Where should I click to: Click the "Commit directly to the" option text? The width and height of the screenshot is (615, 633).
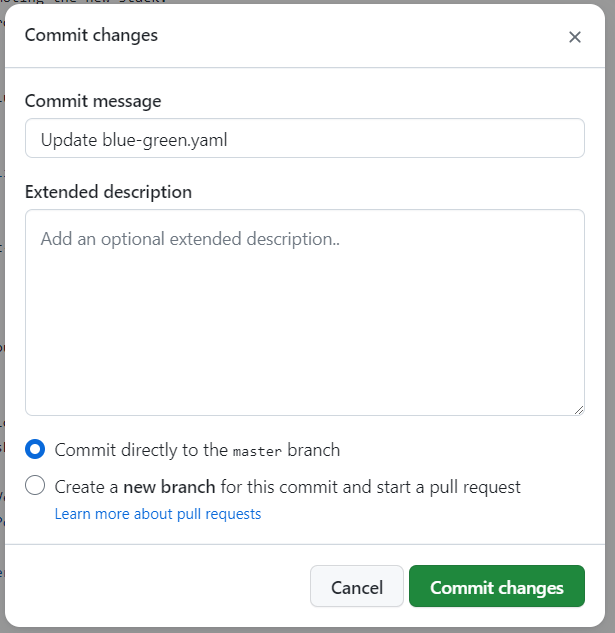141,450
